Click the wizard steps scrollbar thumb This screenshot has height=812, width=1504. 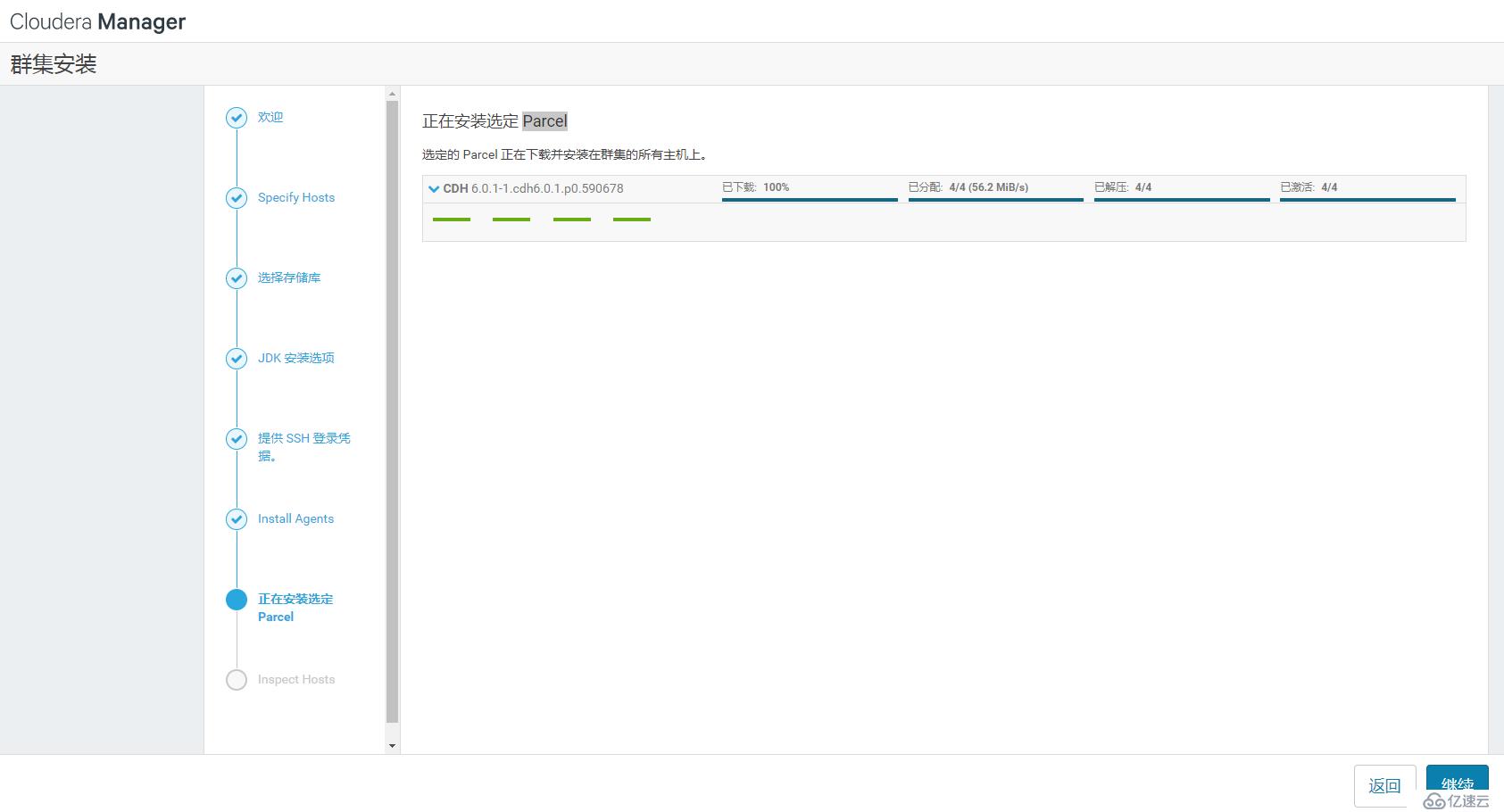tap(392, 411)
